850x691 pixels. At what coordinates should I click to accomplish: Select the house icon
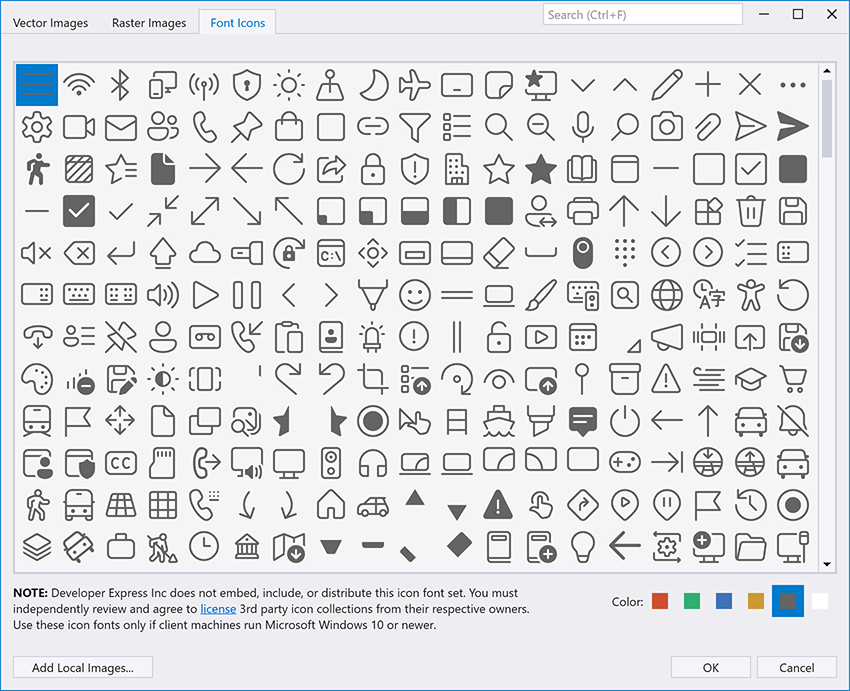click(x=330, y=505)
